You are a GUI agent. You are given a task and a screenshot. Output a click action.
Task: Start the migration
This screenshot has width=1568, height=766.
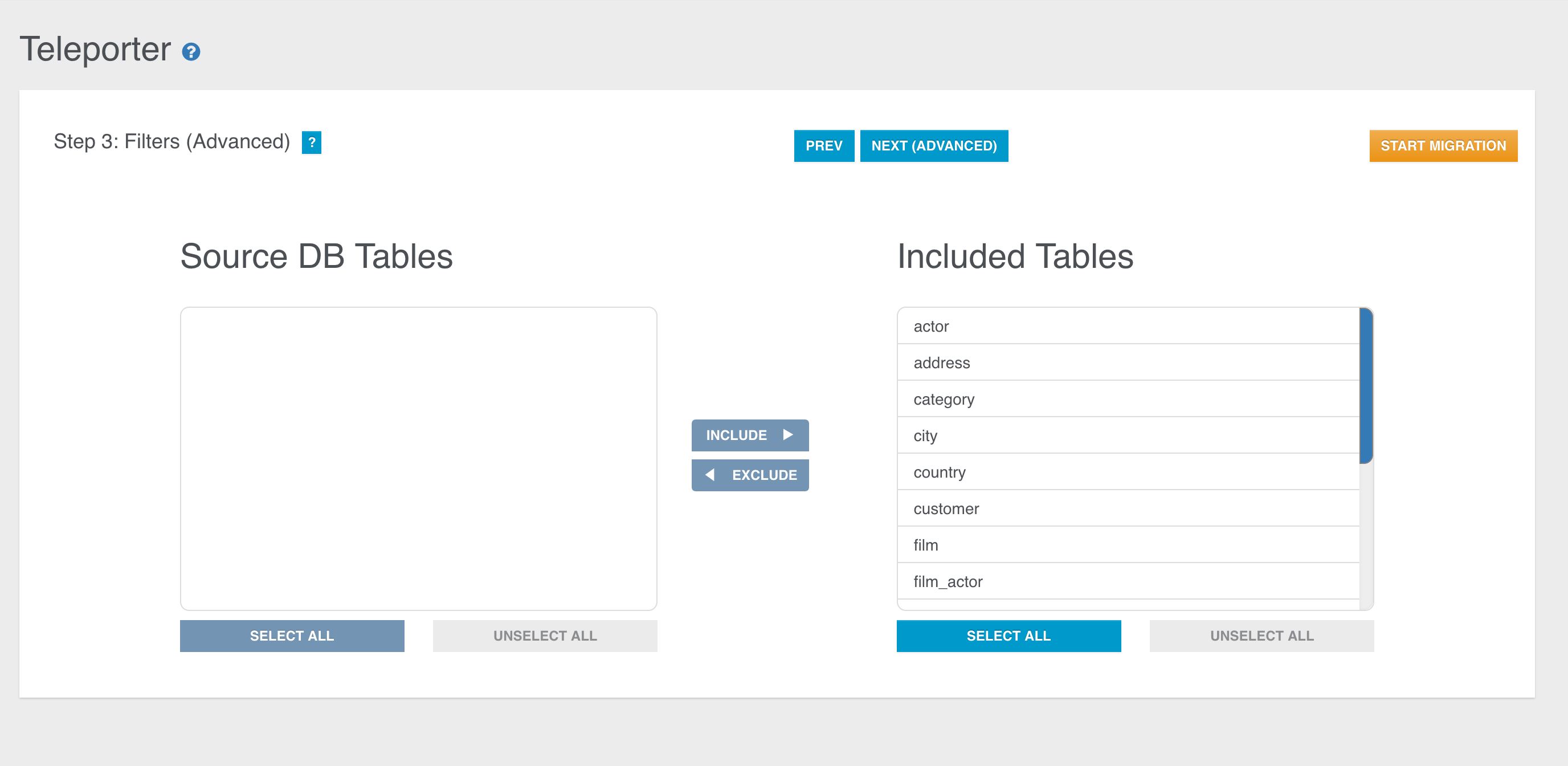(1443, 146)
